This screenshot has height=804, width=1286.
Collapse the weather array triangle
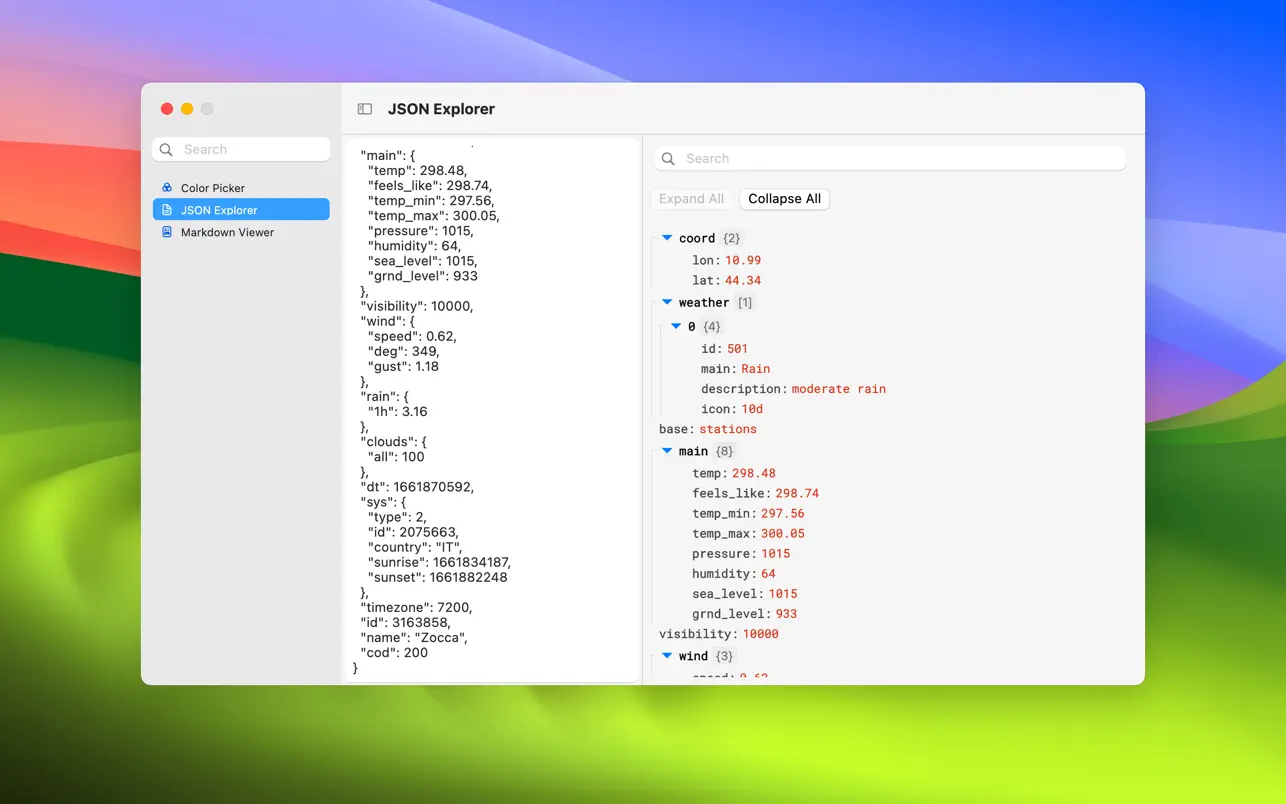click(x=667, y=302)
